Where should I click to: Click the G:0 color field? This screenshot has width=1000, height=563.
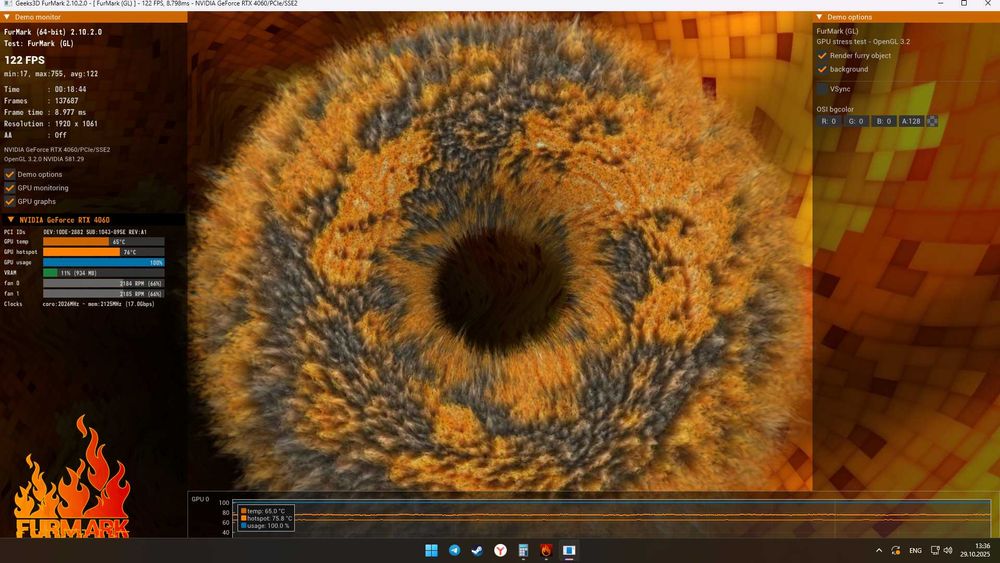856,121
